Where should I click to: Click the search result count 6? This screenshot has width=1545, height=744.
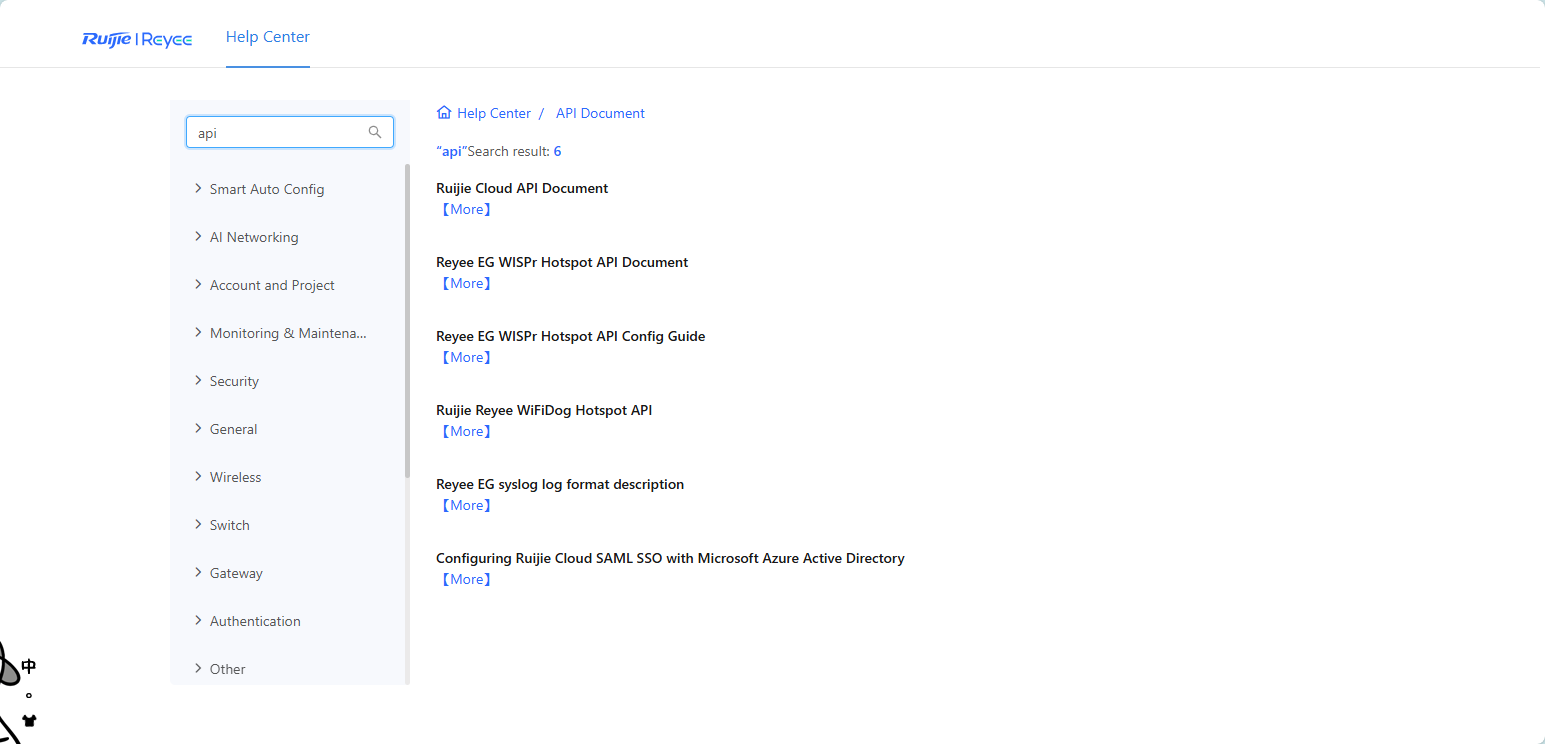(557, 151)
